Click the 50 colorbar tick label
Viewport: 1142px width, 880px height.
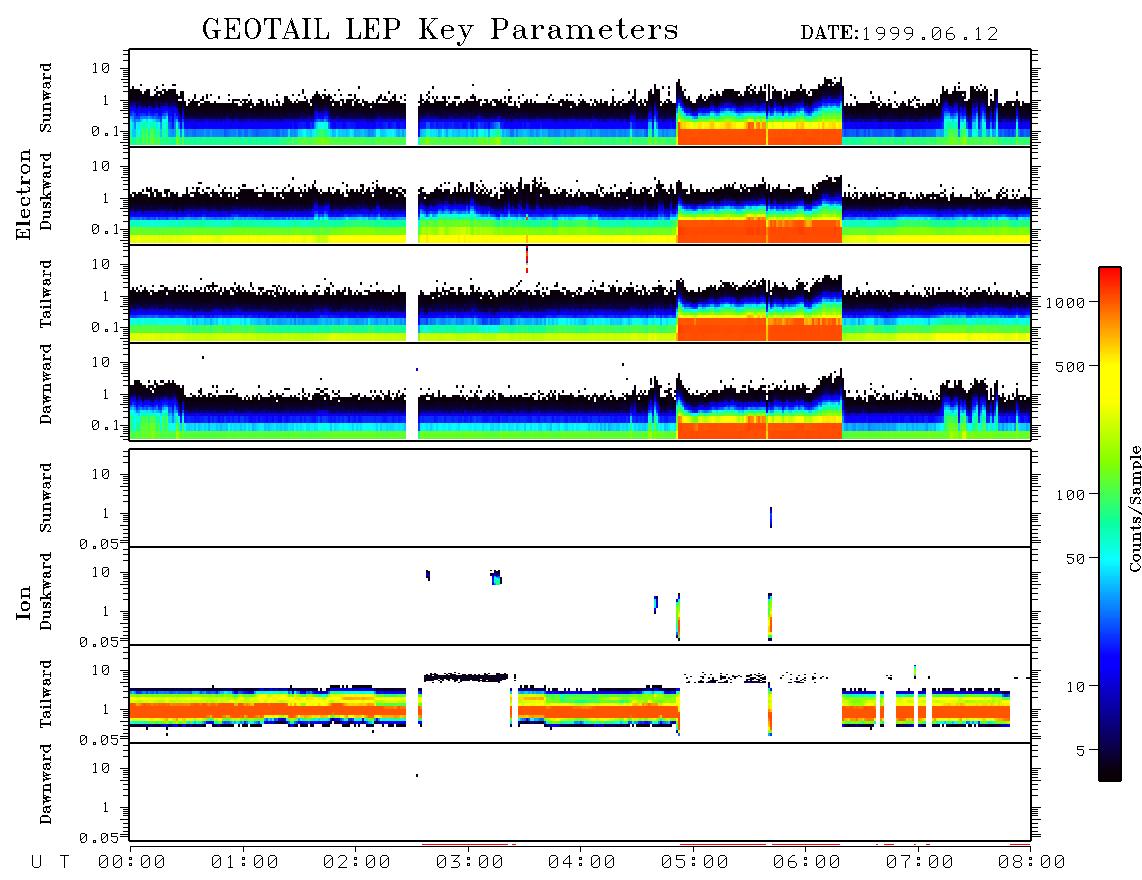point(1075,559)
